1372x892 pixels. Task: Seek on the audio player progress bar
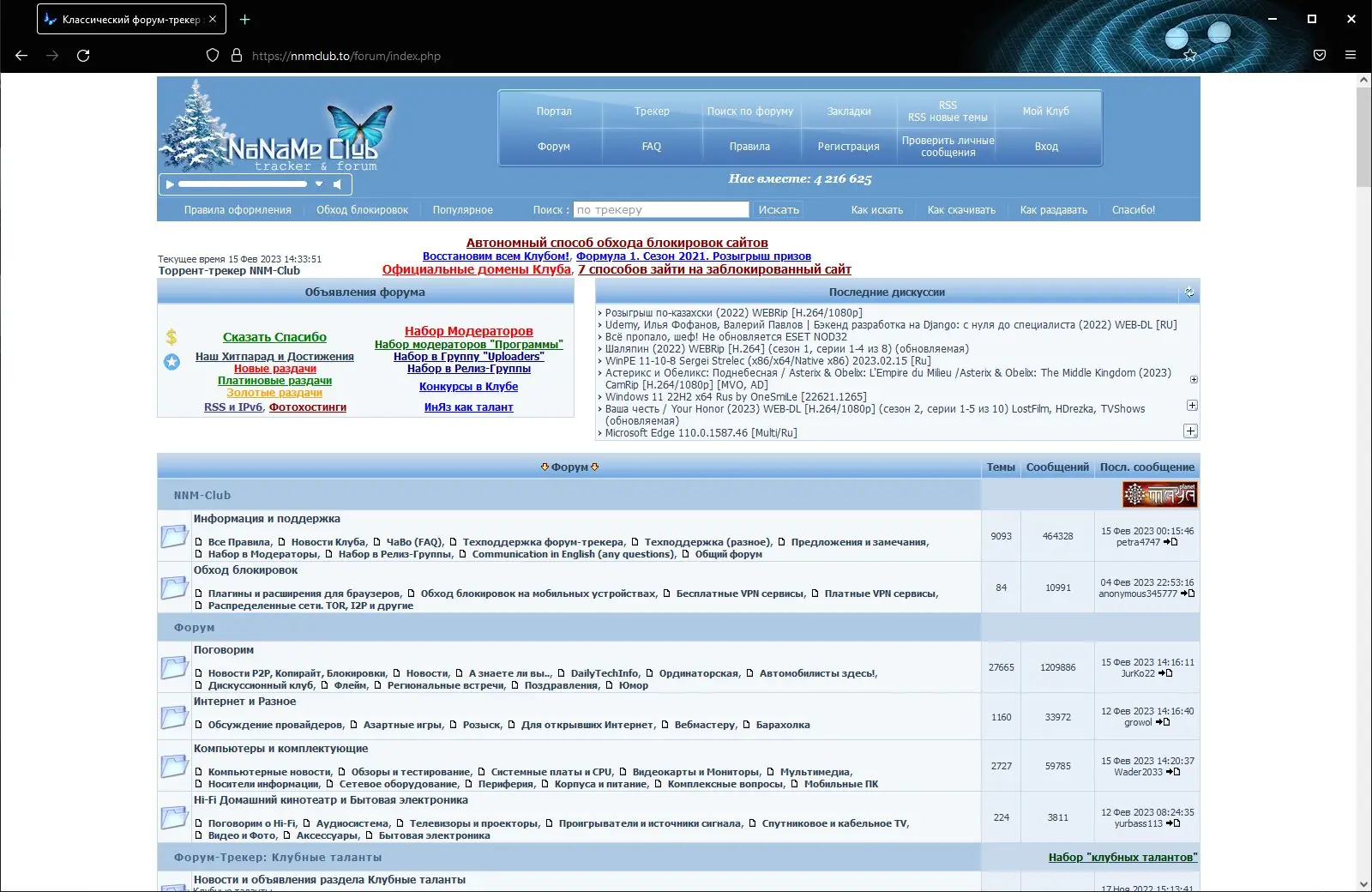coord(243,184)
